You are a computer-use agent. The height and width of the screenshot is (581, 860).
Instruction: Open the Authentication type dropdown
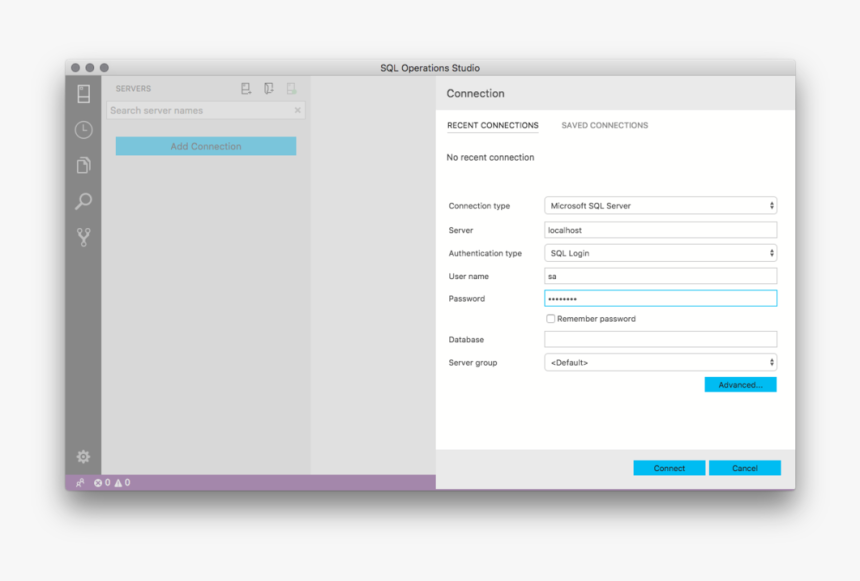point(660,253)
